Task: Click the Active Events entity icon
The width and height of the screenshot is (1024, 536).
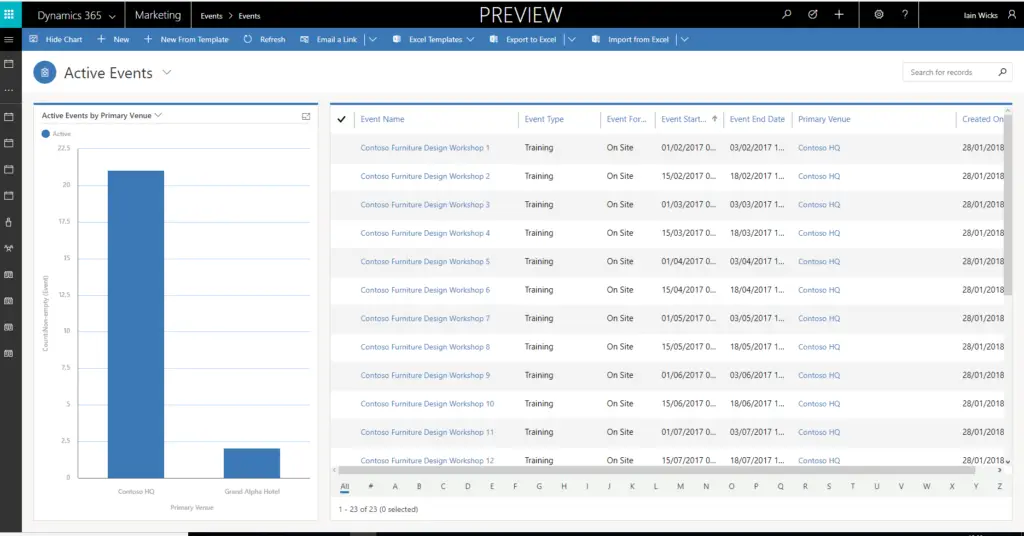Action: 44,72
